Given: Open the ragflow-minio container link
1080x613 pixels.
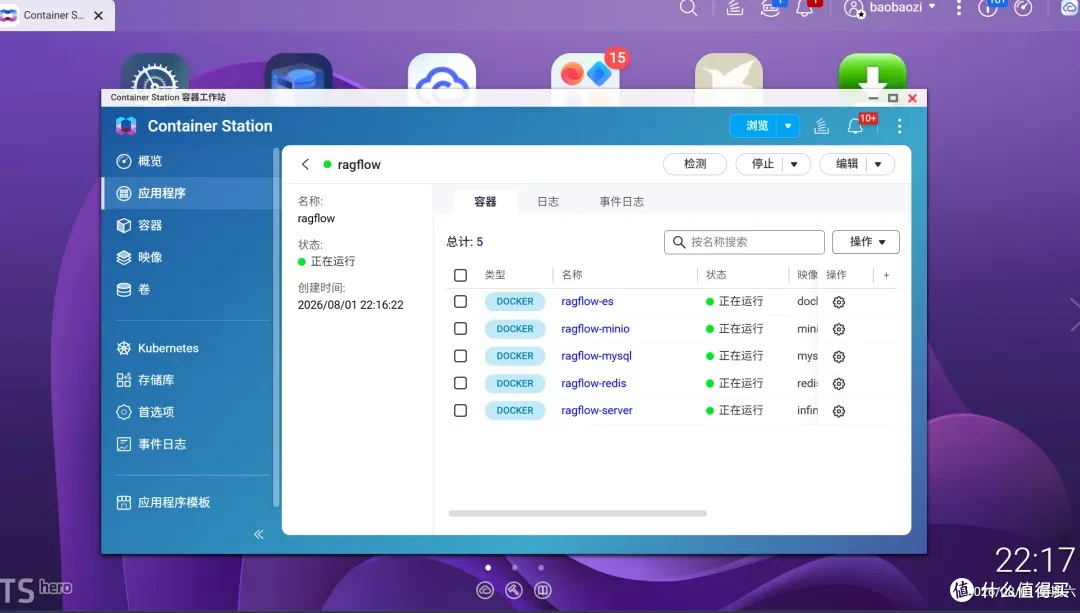Looking at the screenshot, I should 595,329.
